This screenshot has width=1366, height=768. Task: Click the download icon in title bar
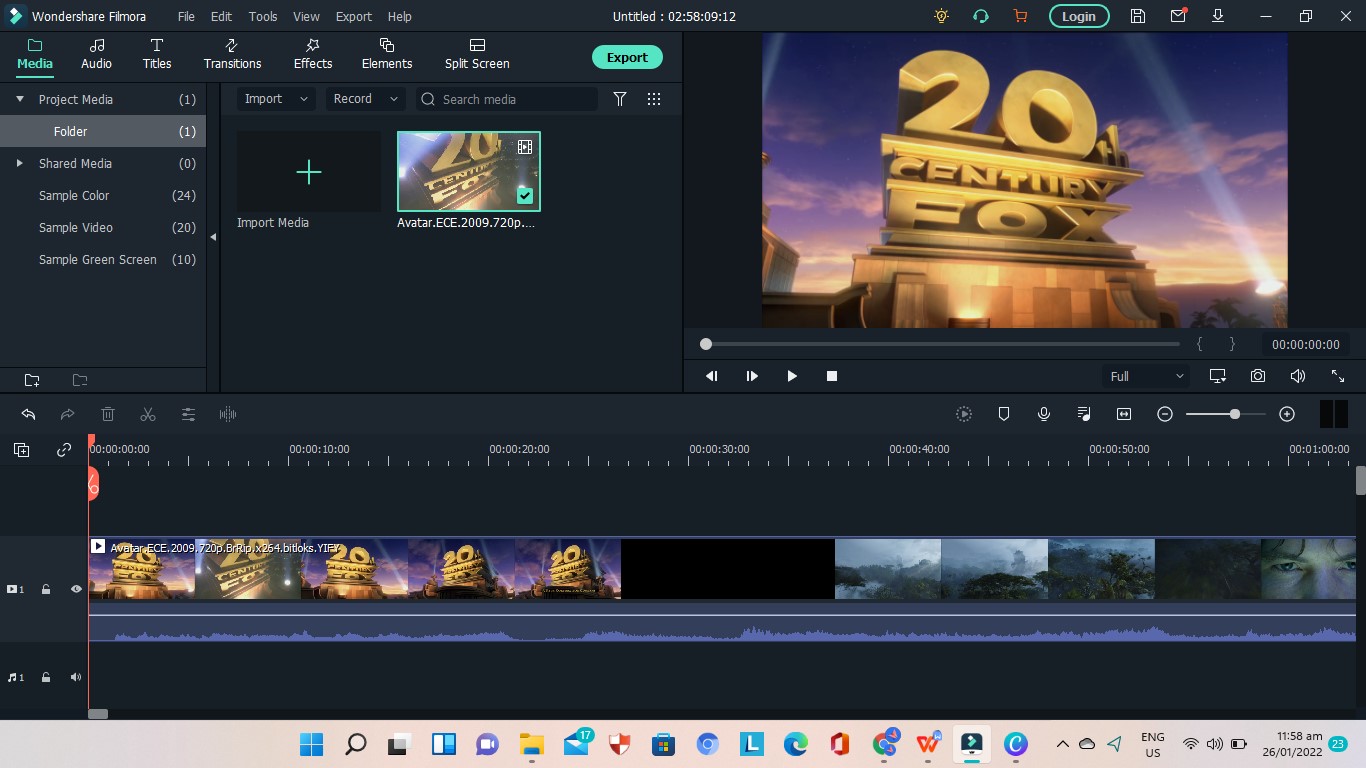[1218, 16]
